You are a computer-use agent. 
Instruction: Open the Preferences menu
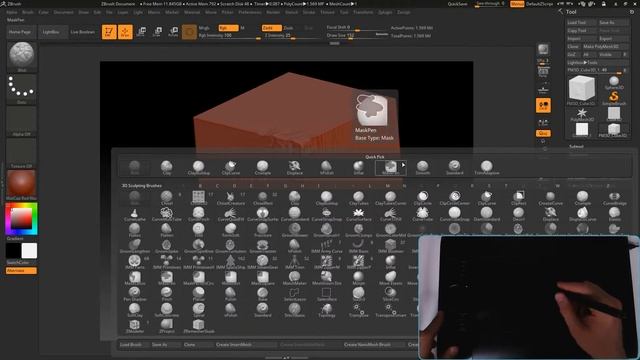point(250,12)
